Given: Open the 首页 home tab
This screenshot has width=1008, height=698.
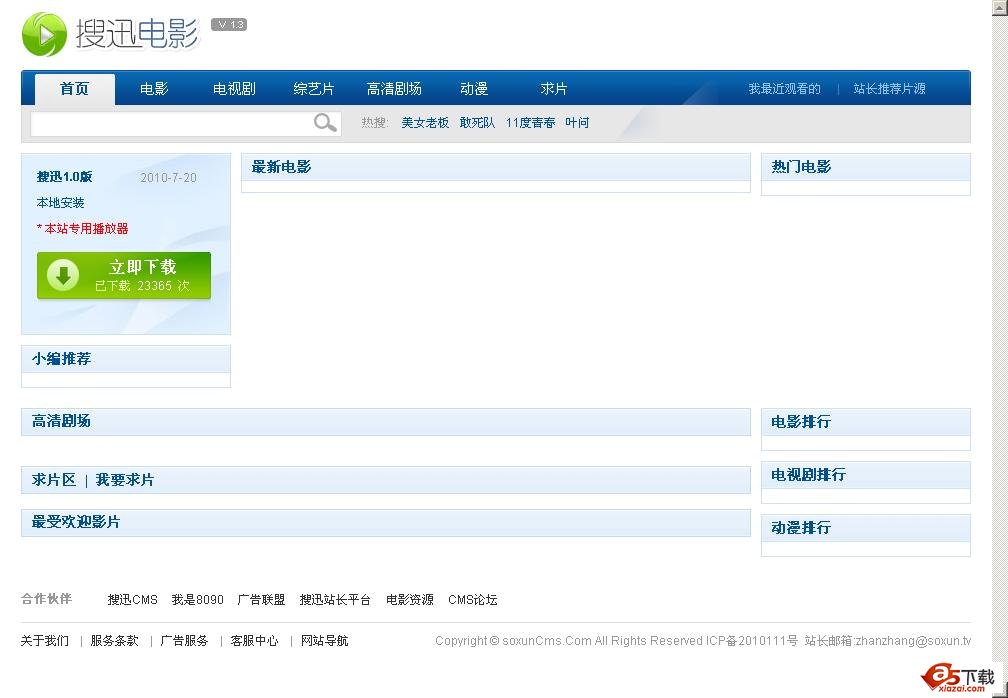Looking at the screenshot, I should click(74, 89).
